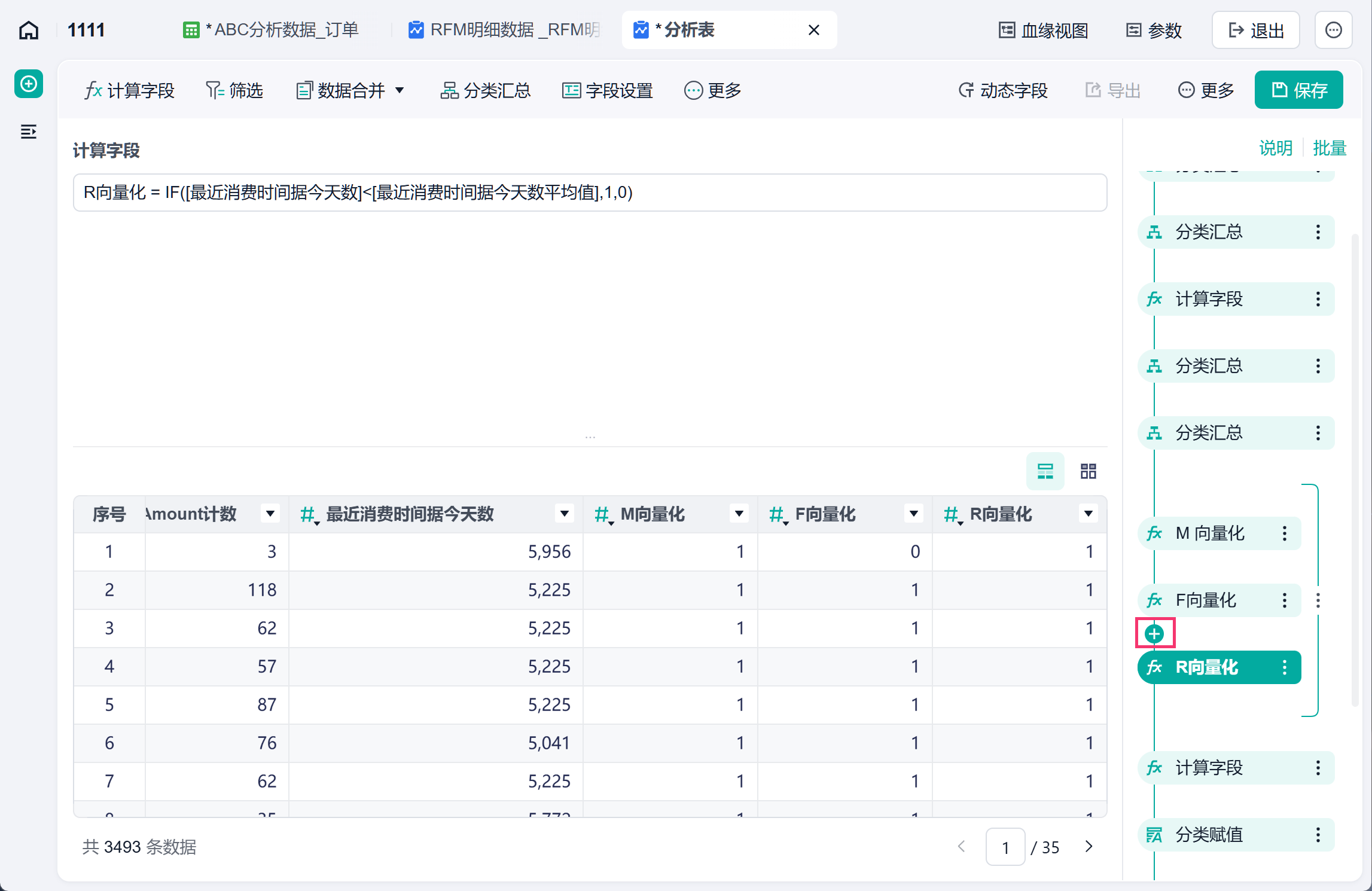1372x891 pixels.
Task: Select the lower 计算字段 step
Action: click(1236, 768)
